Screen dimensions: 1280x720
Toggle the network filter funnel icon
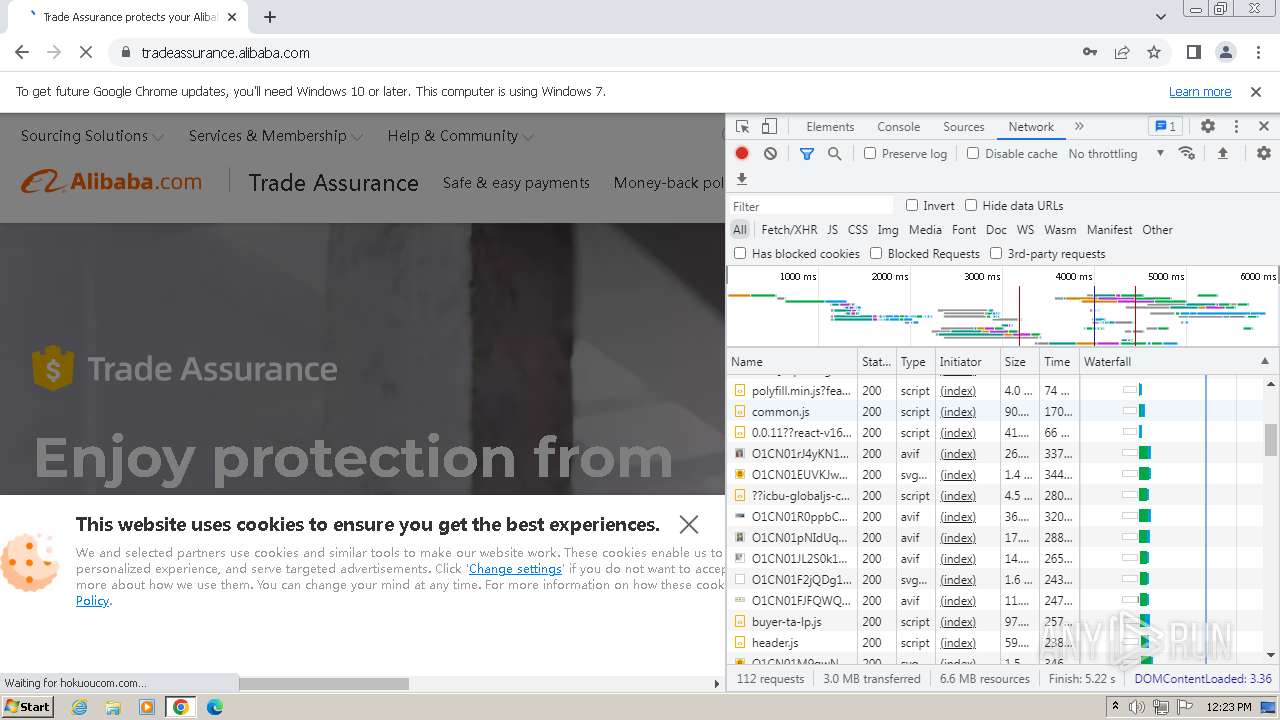[x=807, y=154]
